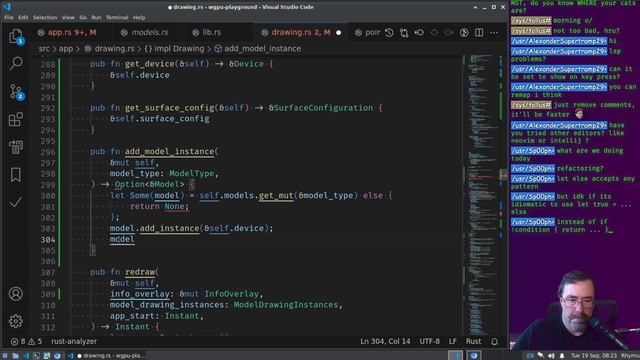Click the add_model_instance function name
The image size is (640, 360).
click(x=169, y=151)
